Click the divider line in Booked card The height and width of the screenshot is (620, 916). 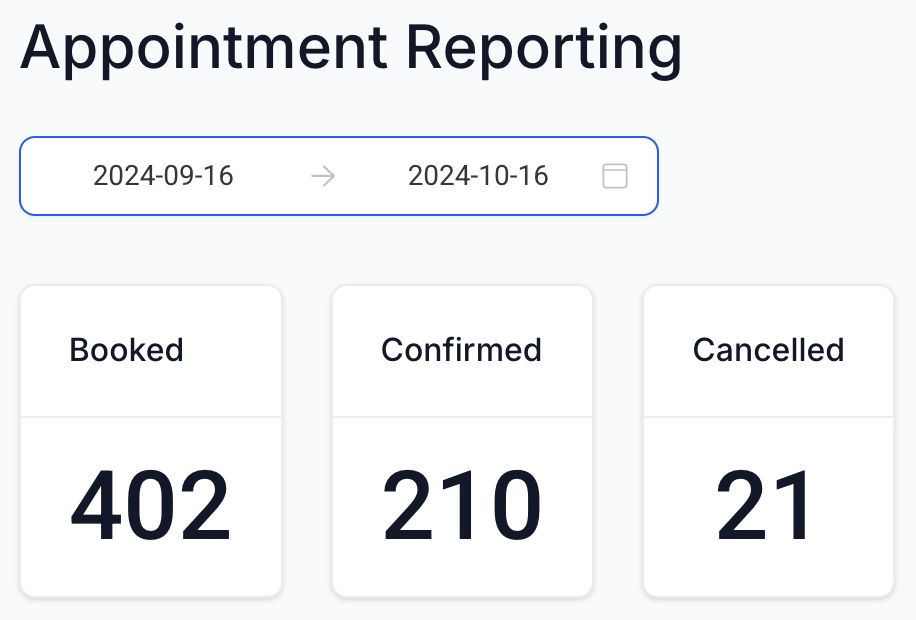150,416
